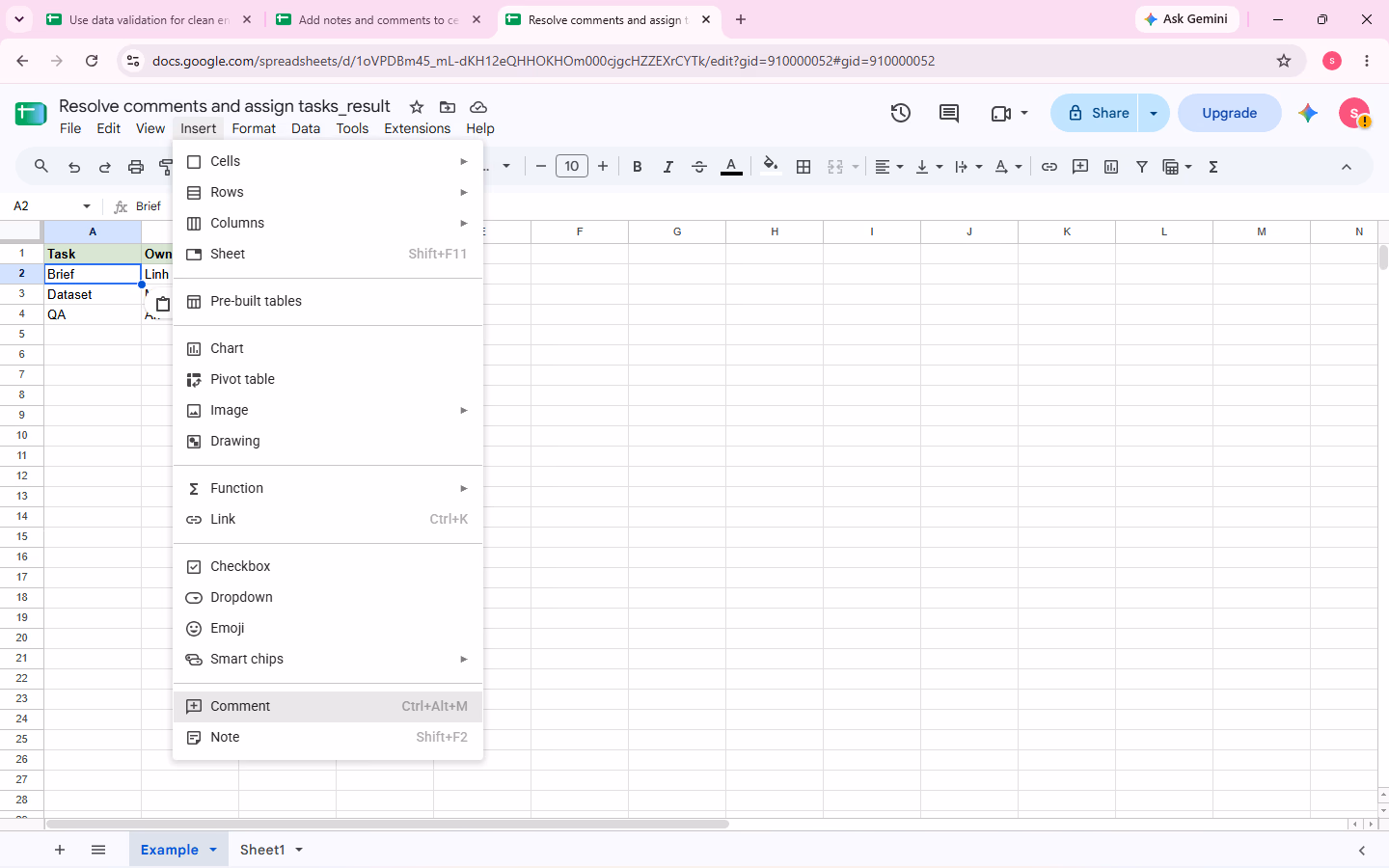Bookmark this page with the star
Viewport: 1389px width, 868px height.
[1284, 61]
